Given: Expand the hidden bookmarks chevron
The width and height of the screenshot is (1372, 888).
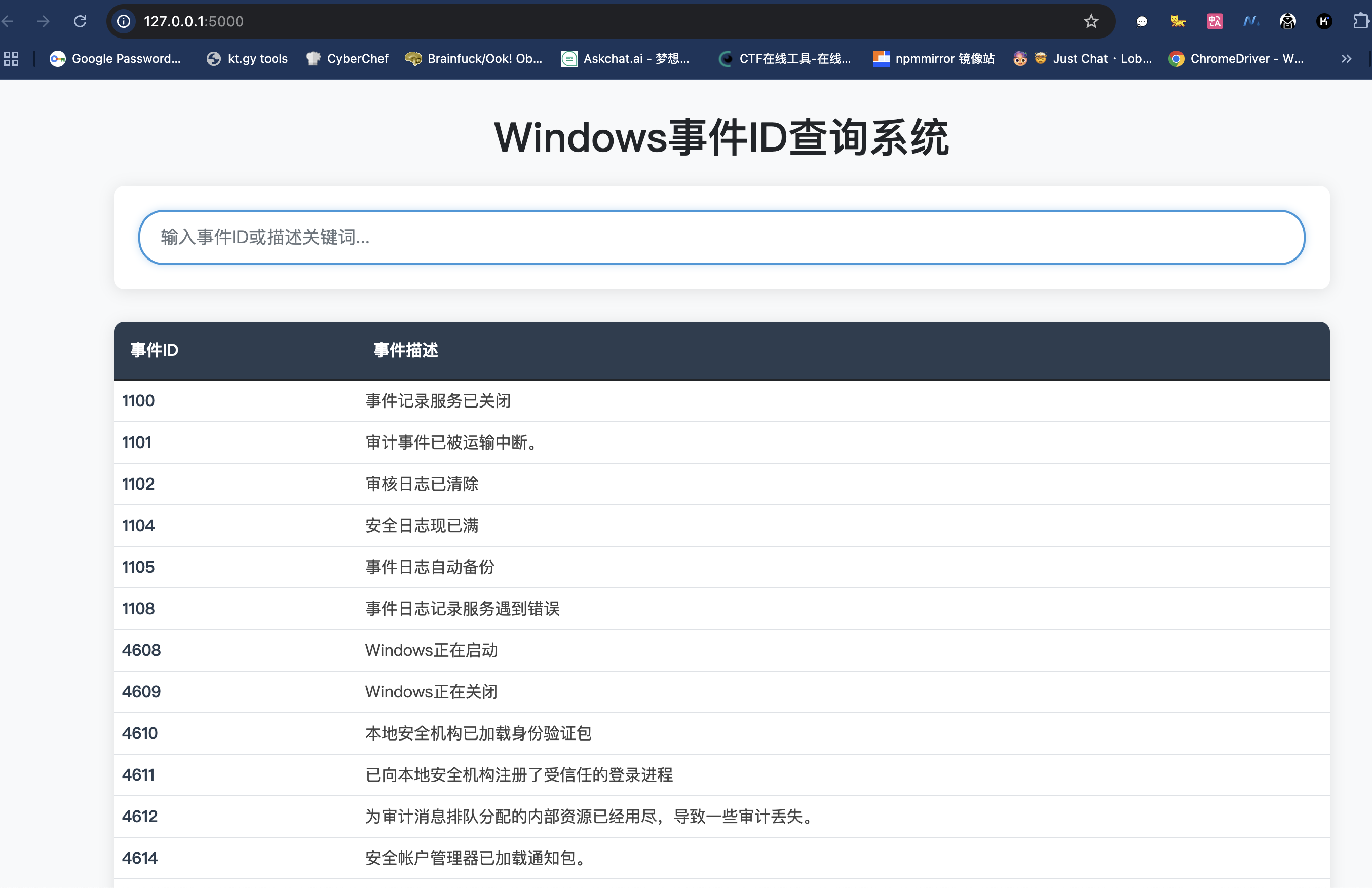Looking at the screenshot, I should [x=1346, y=58].
